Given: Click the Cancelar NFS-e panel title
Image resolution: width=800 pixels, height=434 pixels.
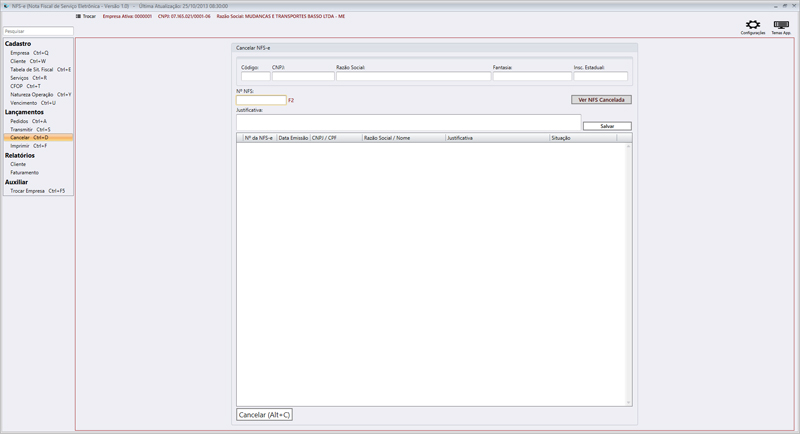Looking at the screenshot, I should coord(253,48).
